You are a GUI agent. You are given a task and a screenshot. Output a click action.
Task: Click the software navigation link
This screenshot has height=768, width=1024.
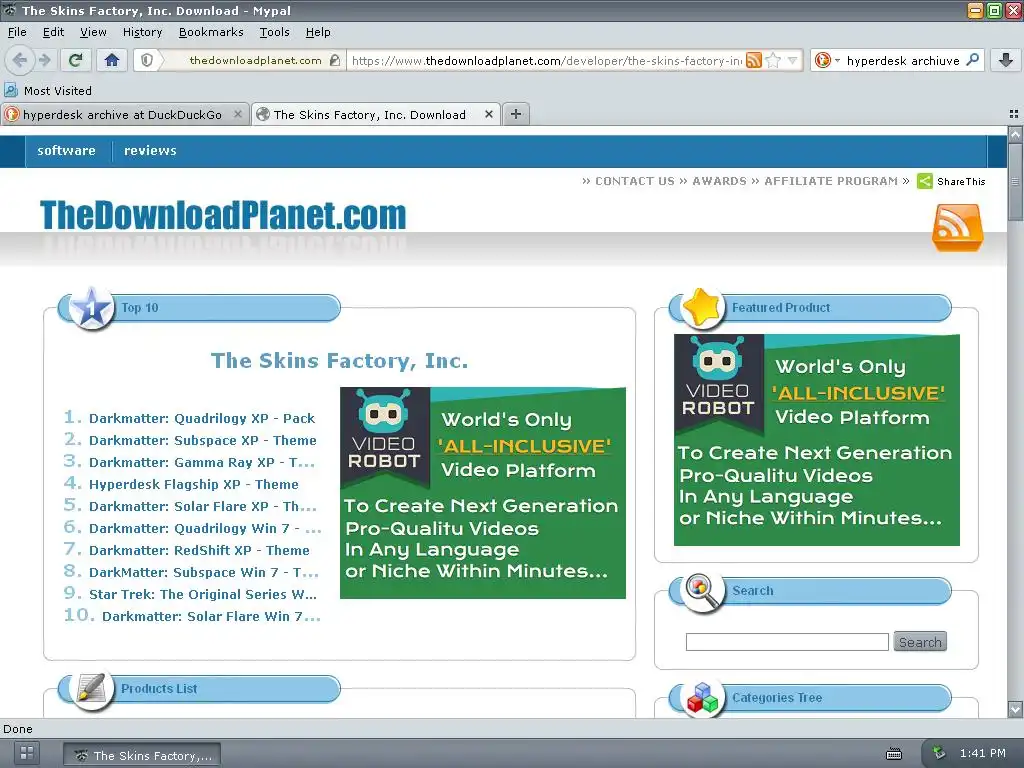(x=66, y=151)
